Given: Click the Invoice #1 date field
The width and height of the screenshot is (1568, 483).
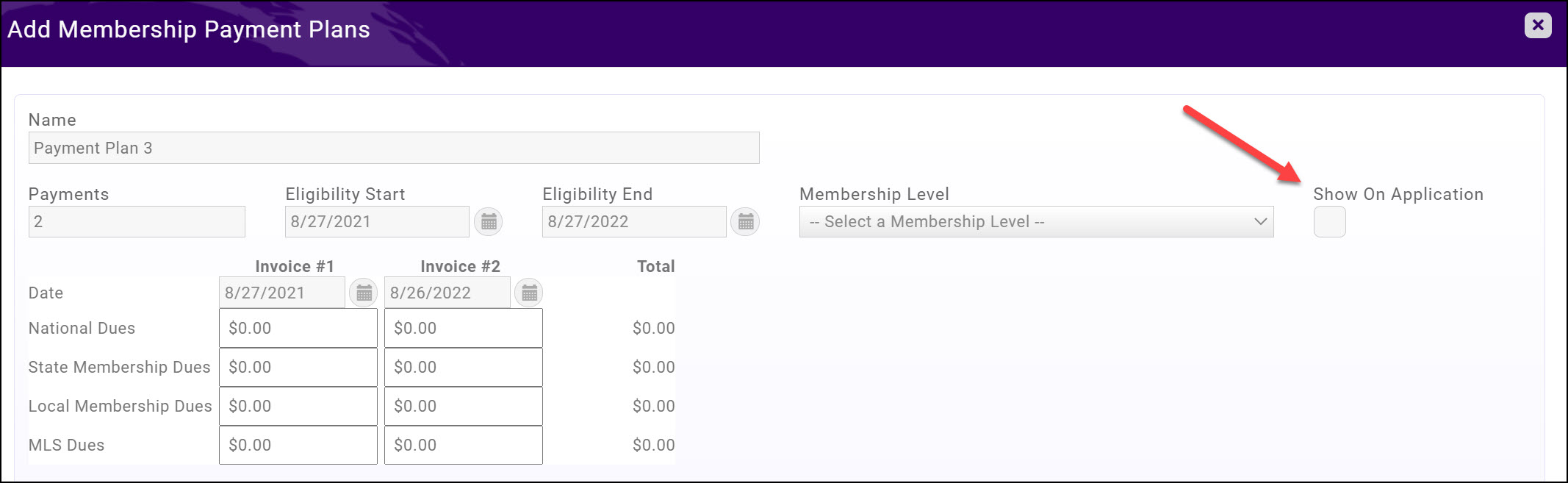Looking at the screenshot, I should point(281,293).
